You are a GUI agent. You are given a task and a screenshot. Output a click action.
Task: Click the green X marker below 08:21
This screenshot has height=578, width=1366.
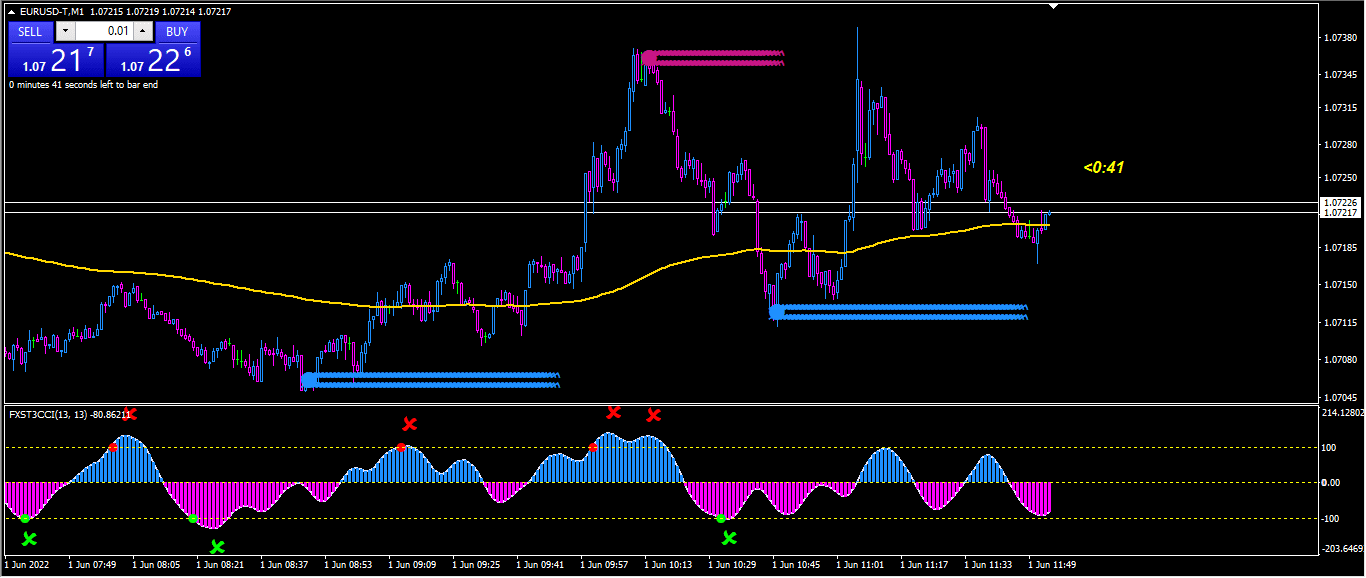pyautogui.click(x=217, y=547)
